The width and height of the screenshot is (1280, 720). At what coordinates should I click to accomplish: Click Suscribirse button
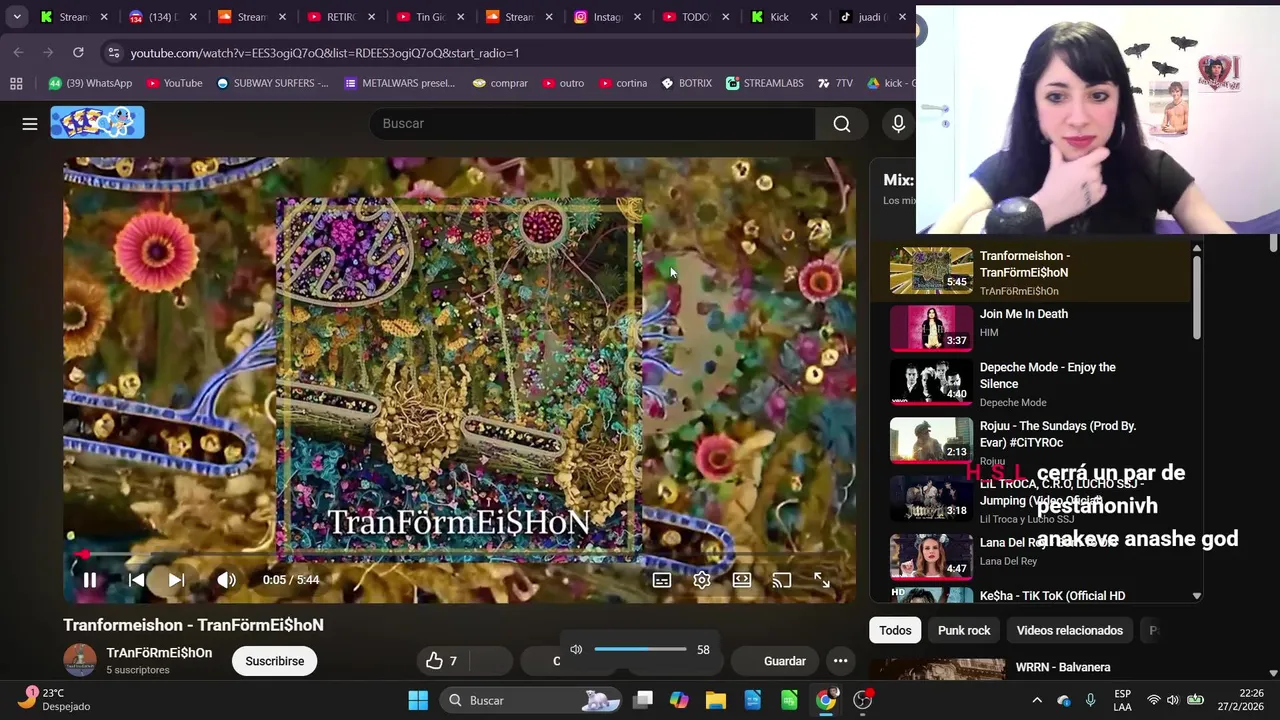click(x=275, y=661)
